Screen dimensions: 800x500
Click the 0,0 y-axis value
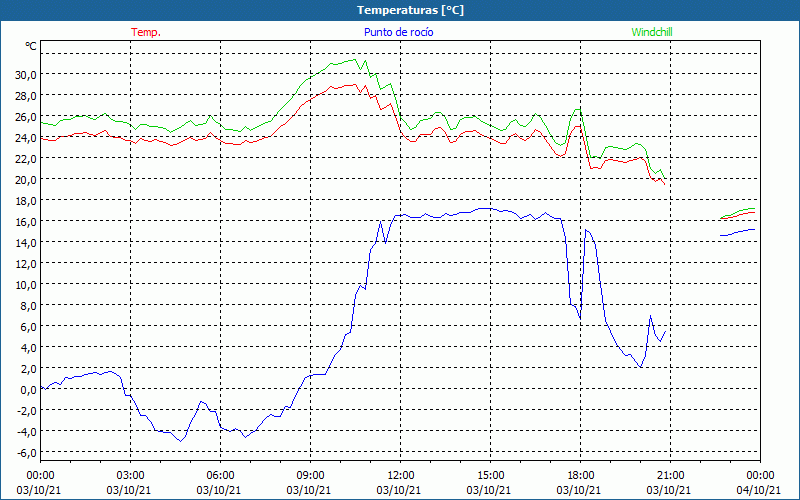click(28, 389)
